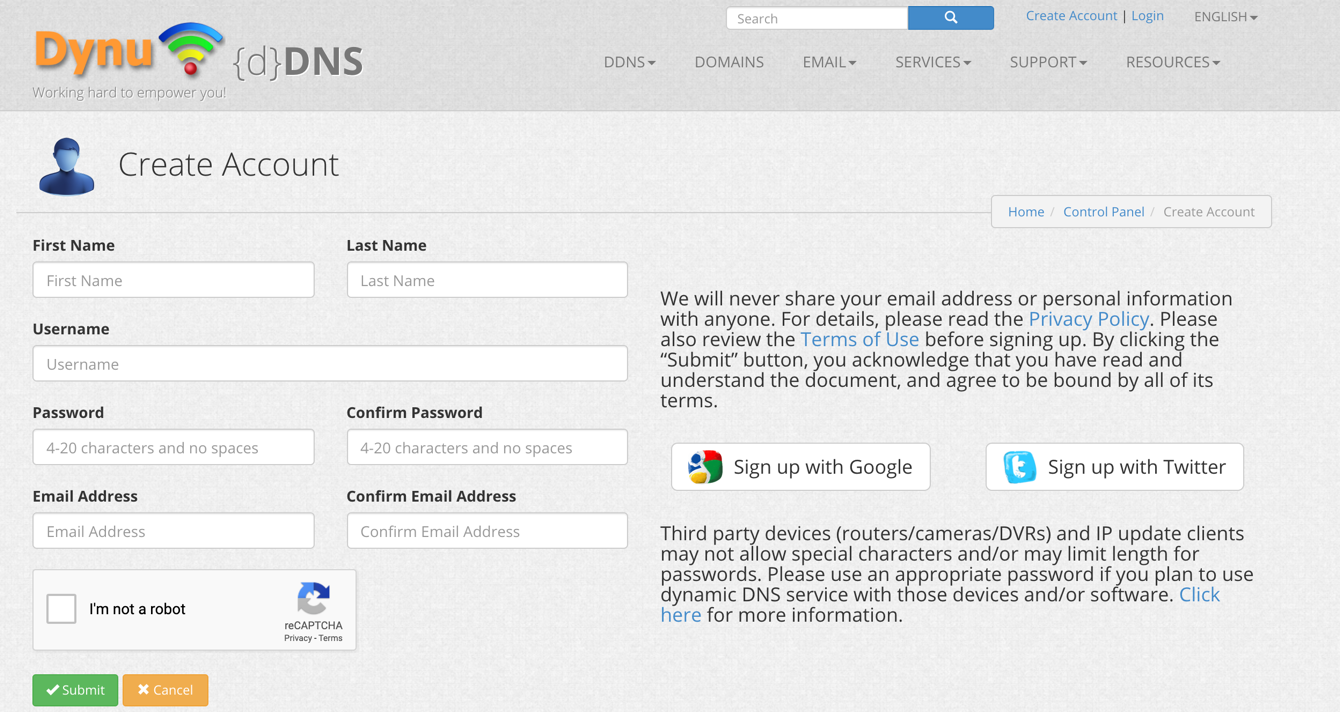Open the Privacy Policy link
The image size is (1340, 712).
coord(1088,319)
